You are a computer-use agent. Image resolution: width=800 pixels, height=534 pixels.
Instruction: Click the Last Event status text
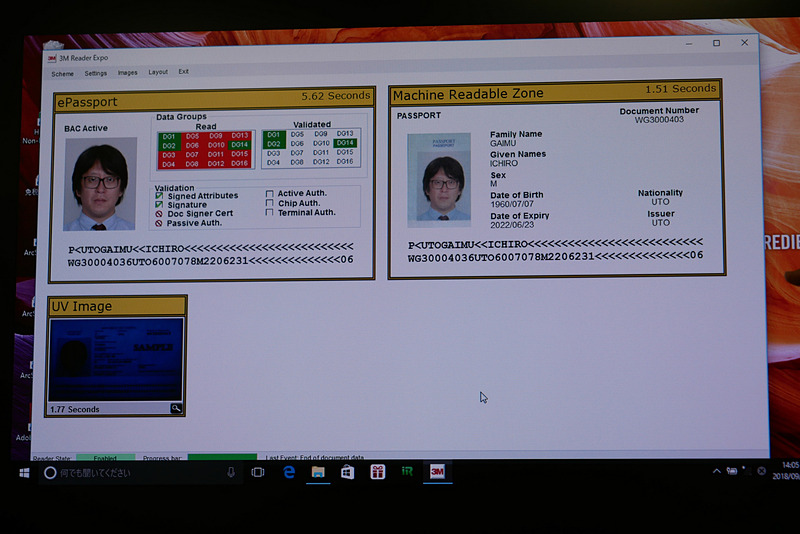tap(315, 457)
